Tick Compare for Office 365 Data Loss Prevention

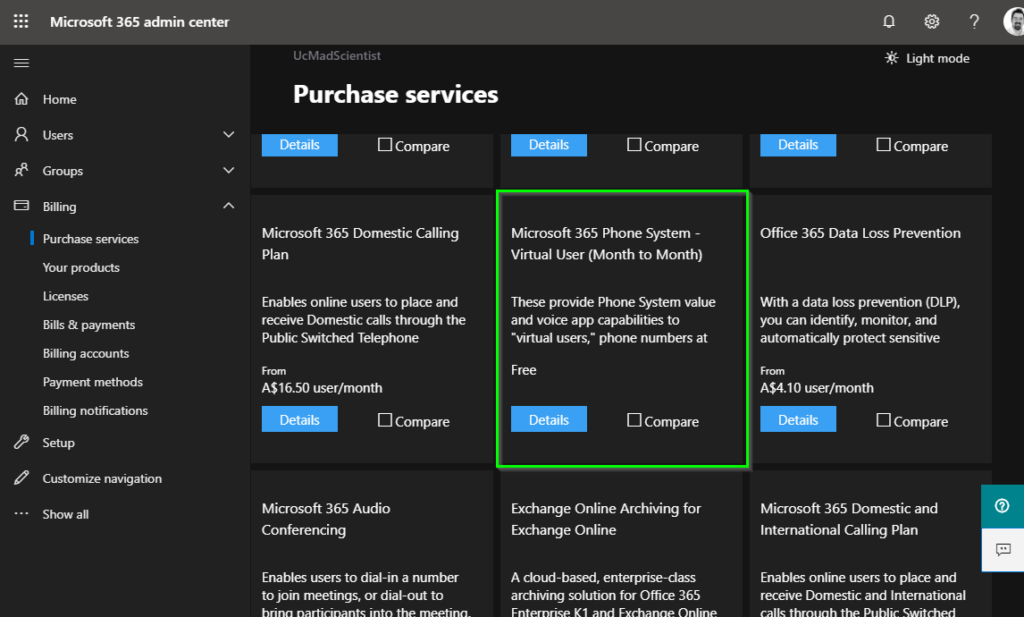(883, 420)
